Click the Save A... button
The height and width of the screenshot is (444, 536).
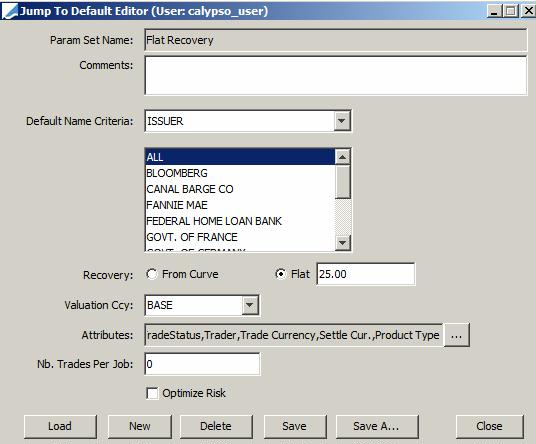click(x=377, y=426)
